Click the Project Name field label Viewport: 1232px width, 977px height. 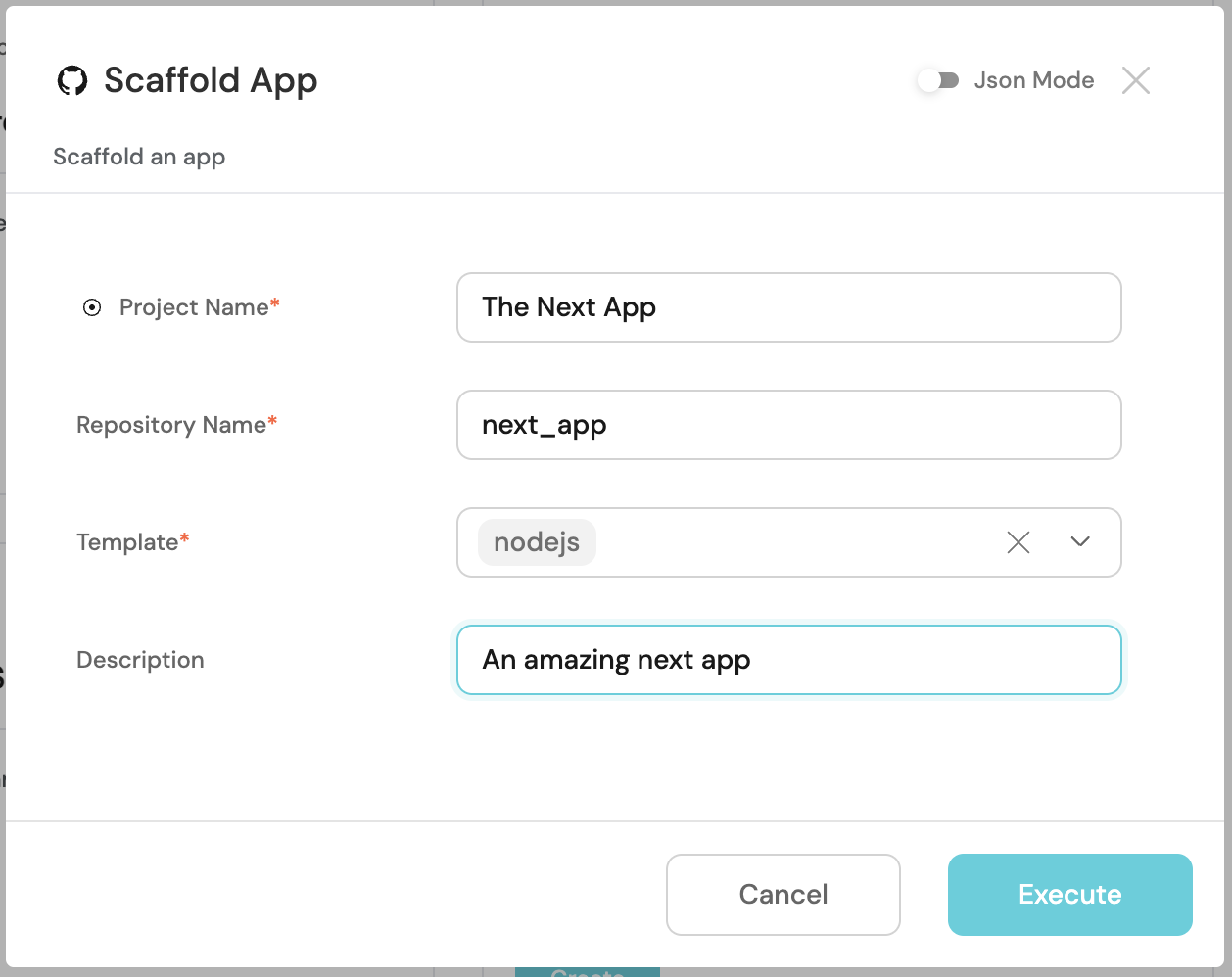pos(194,307)
